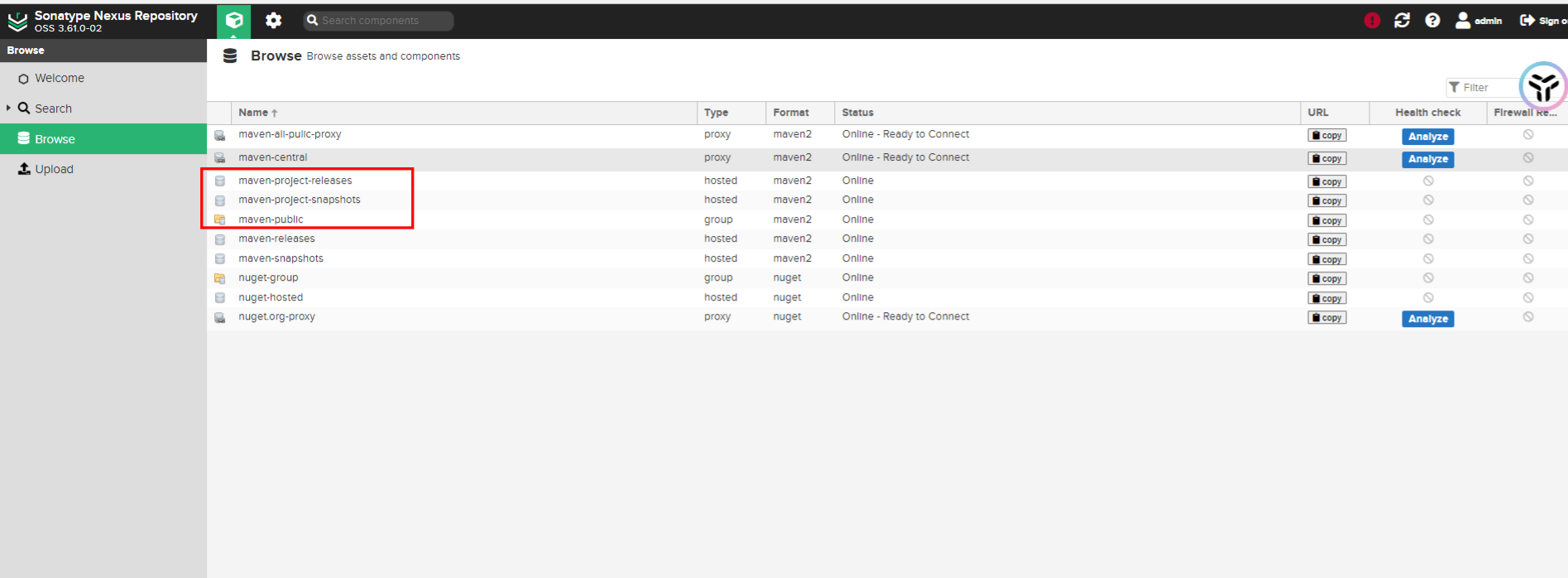Open the admin user account

1479,21
